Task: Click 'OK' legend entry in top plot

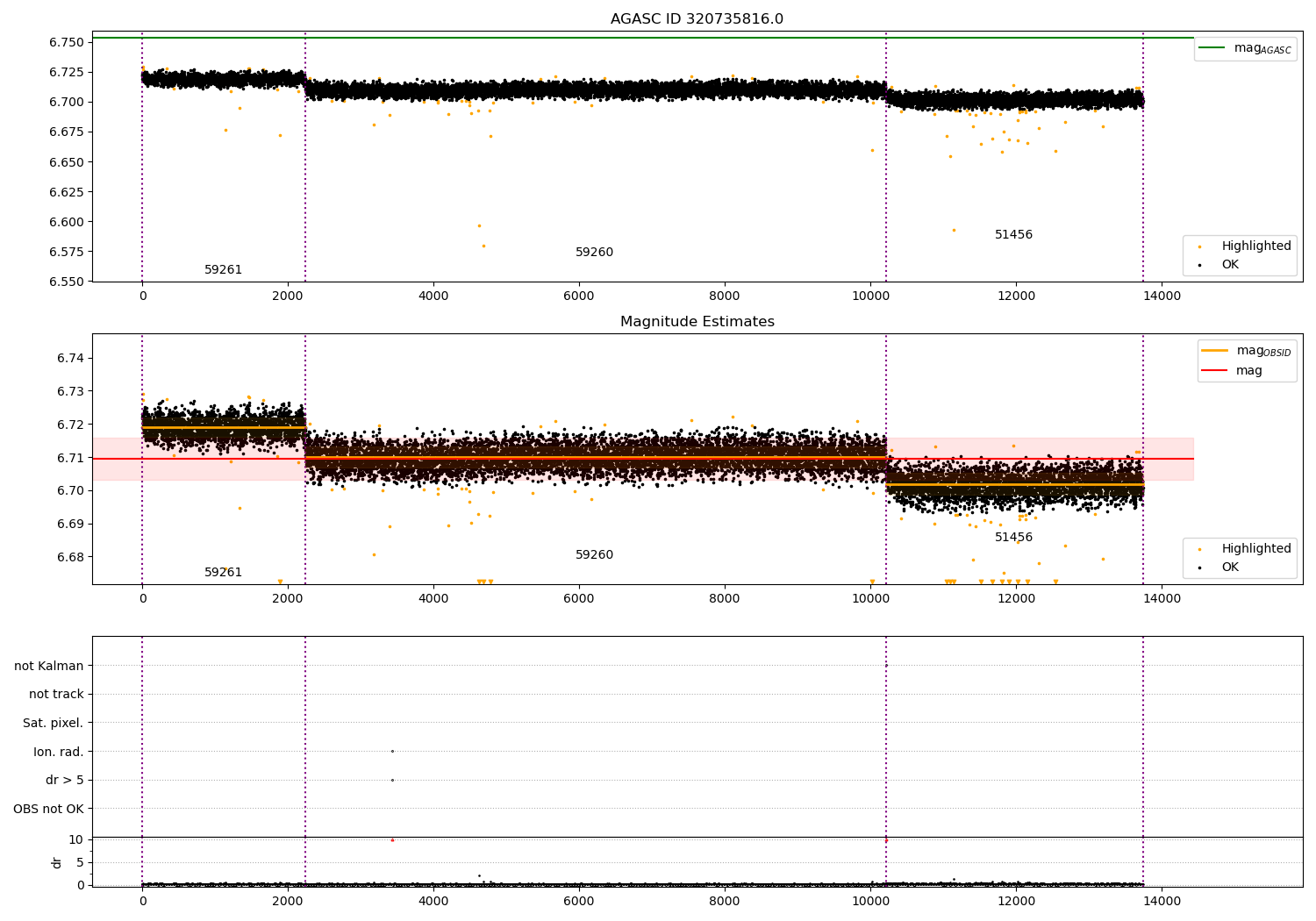Action: click(1219, 265)
